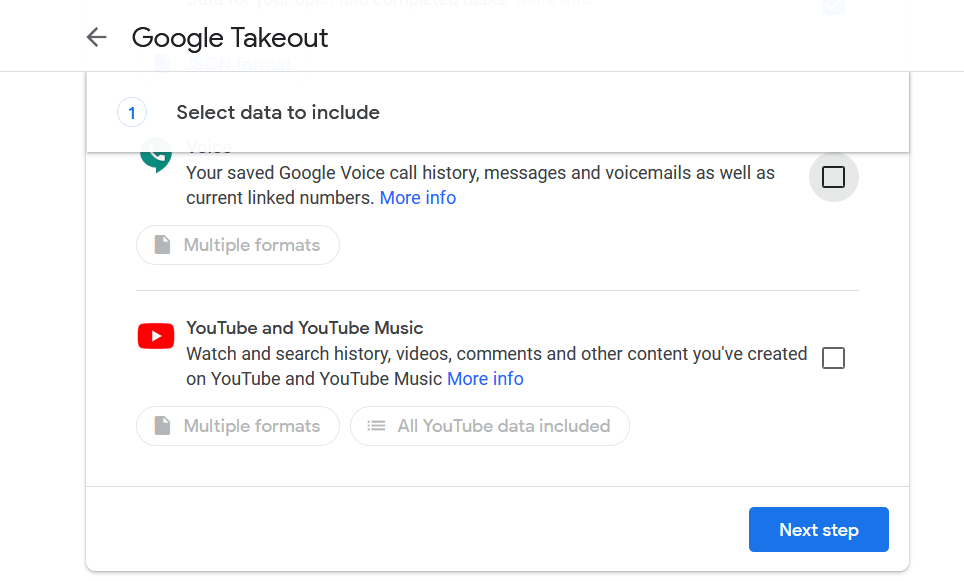
Task: Click the step 1 circle indicator
Action: (x=131, y=112)
